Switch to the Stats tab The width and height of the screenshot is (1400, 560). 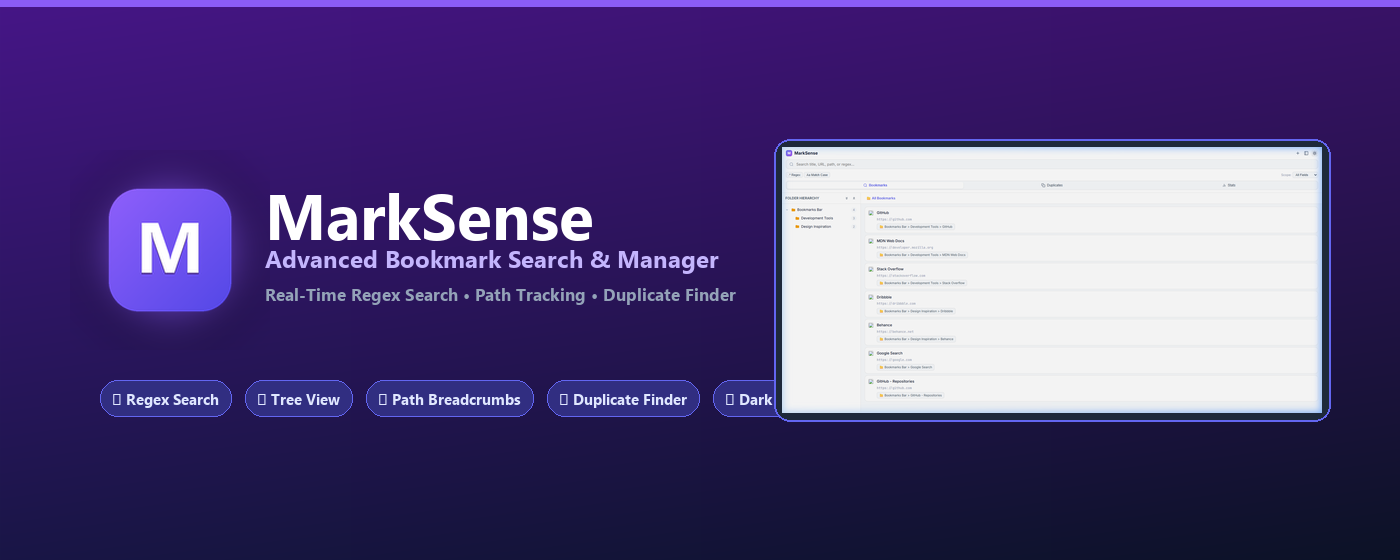click(x=1229, y=185)
